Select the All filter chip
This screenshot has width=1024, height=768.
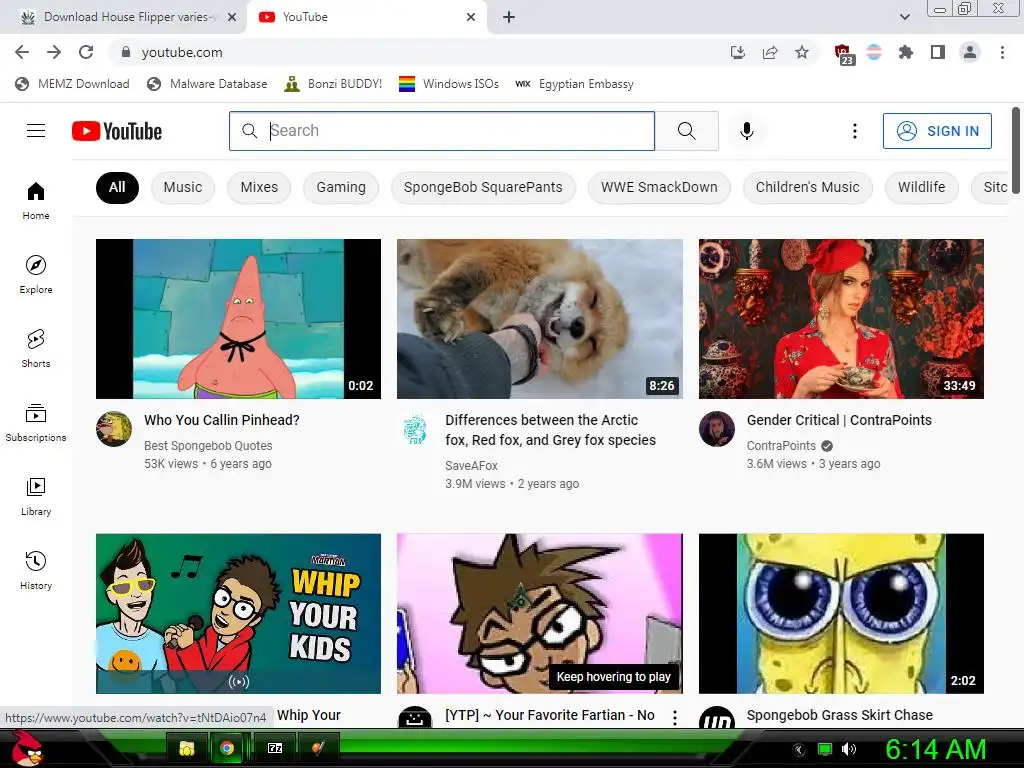point(117,187)
